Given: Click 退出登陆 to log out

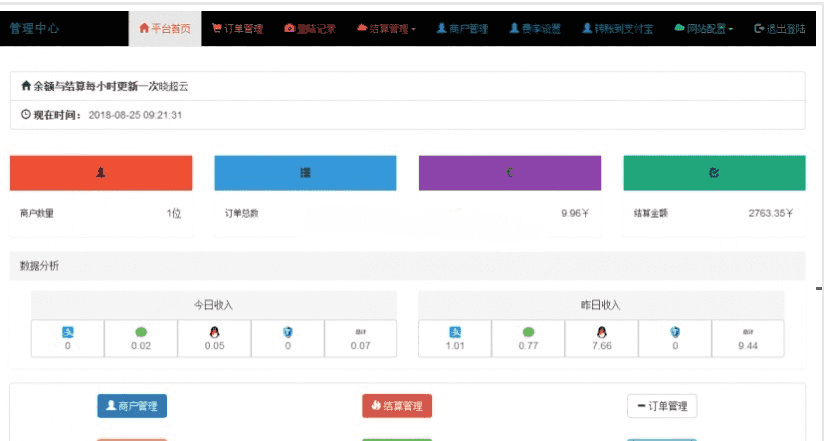Looking at the screenshot, I should (x=779, y=28).
